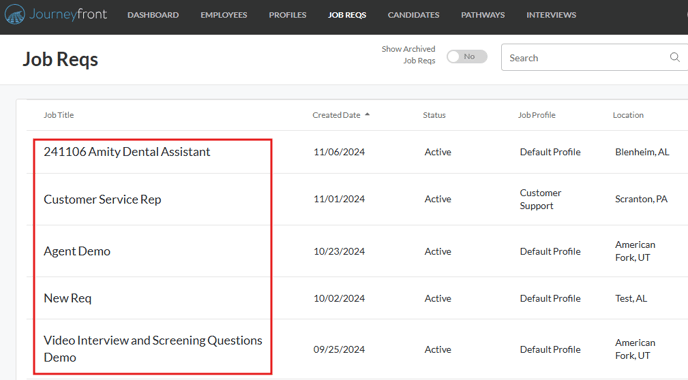
Task: Open Video Interview and Screening Questions Demo
Action: [x=153, y=349]
